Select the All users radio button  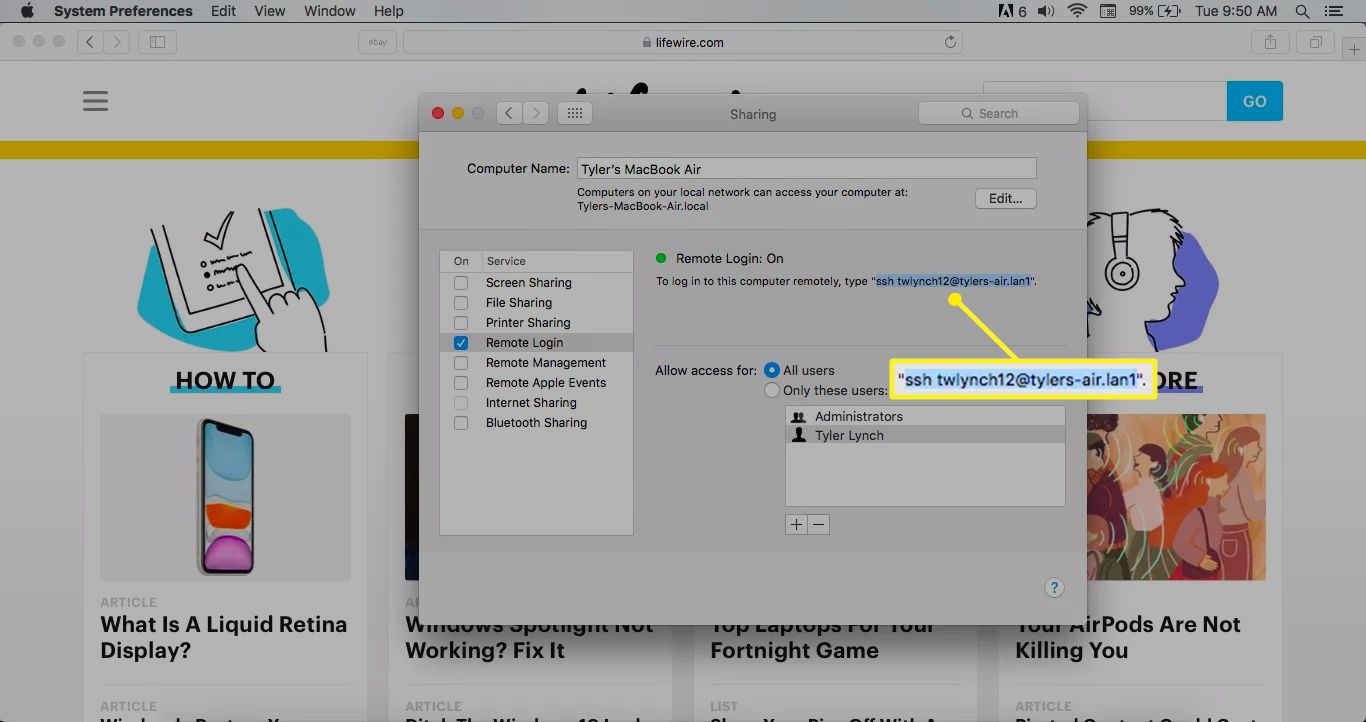point(772,370)
